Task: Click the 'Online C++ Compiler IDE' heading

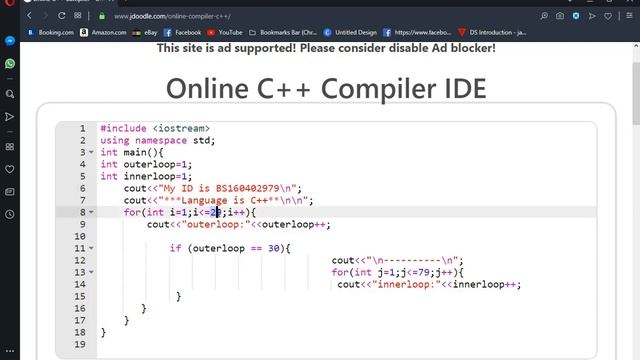Action: [326, 89]
